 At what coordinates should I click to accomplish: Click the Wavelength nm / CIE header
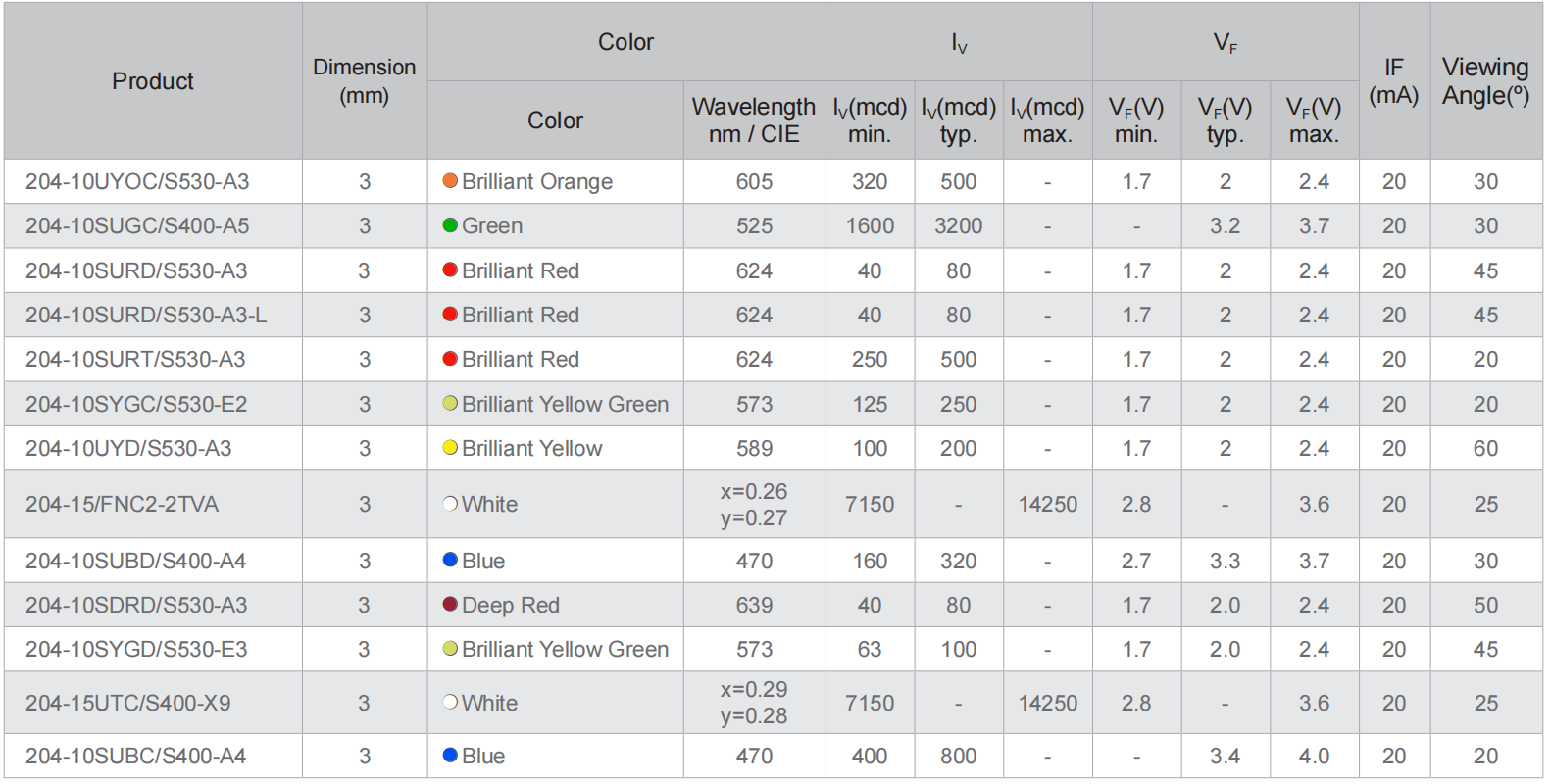(x=753, y=120)
